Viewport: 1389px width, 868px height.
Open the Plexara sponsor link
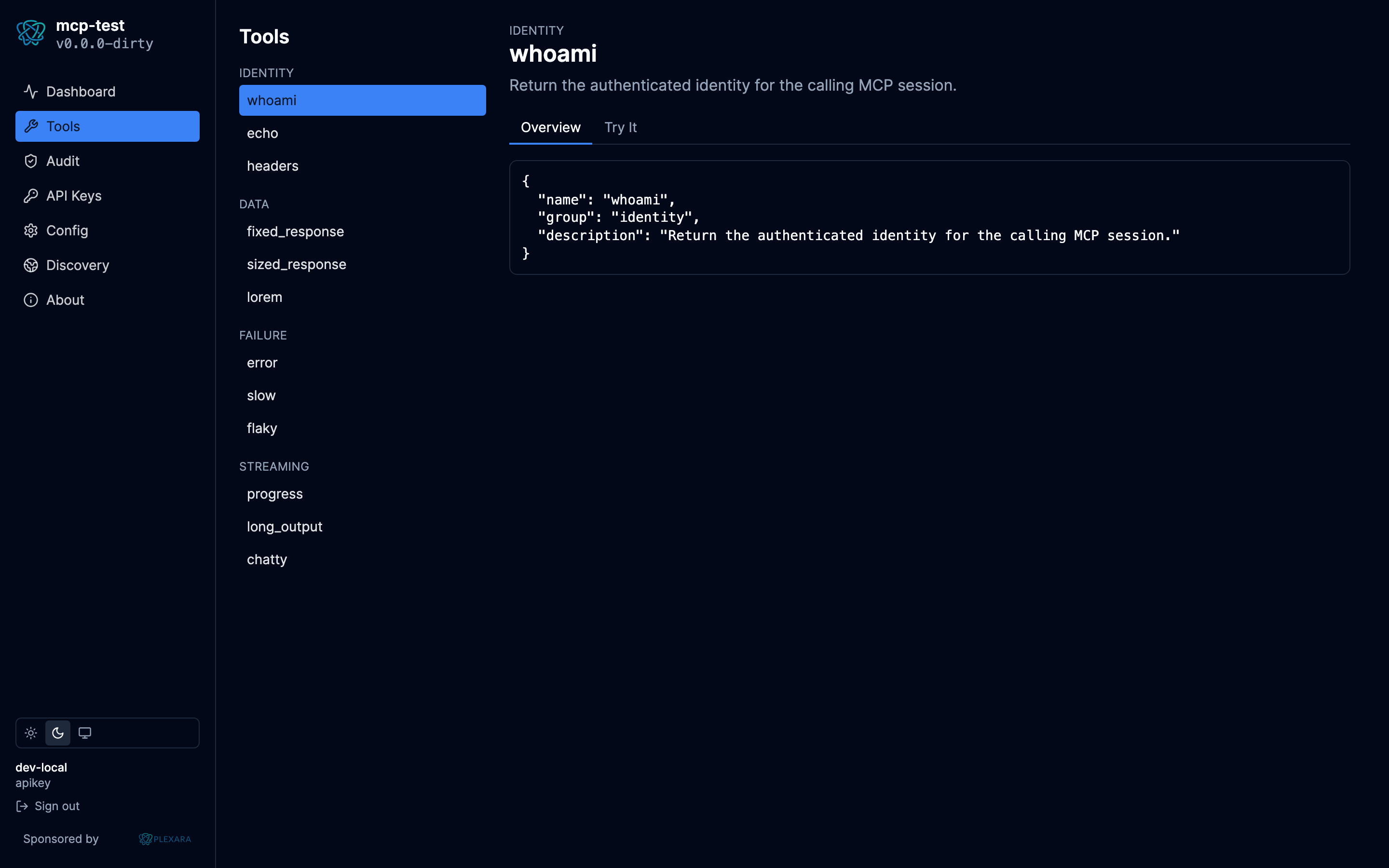click(x=165, y=839)
